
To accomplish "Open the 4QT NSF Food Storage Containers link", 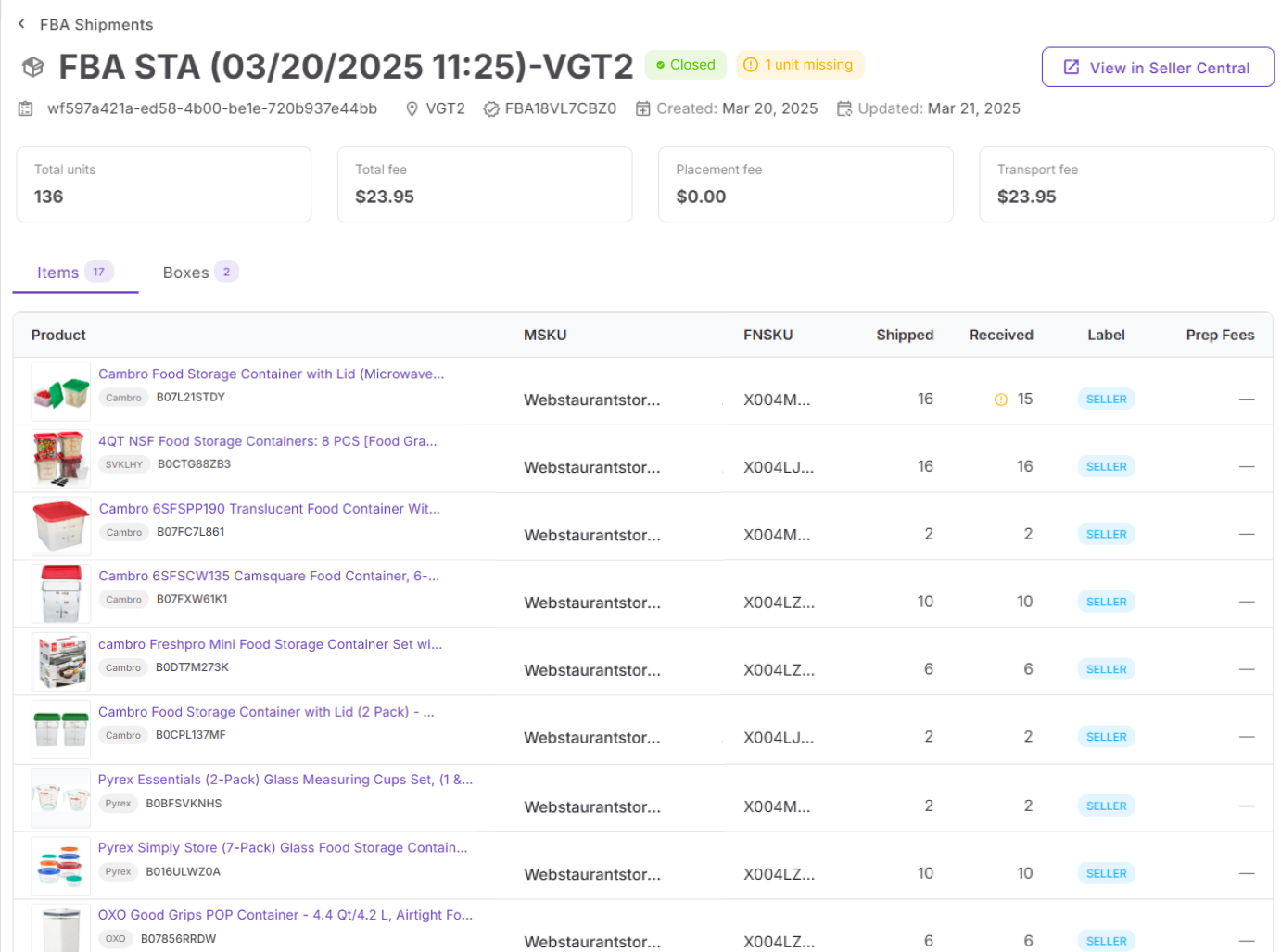I will [267, 441].
